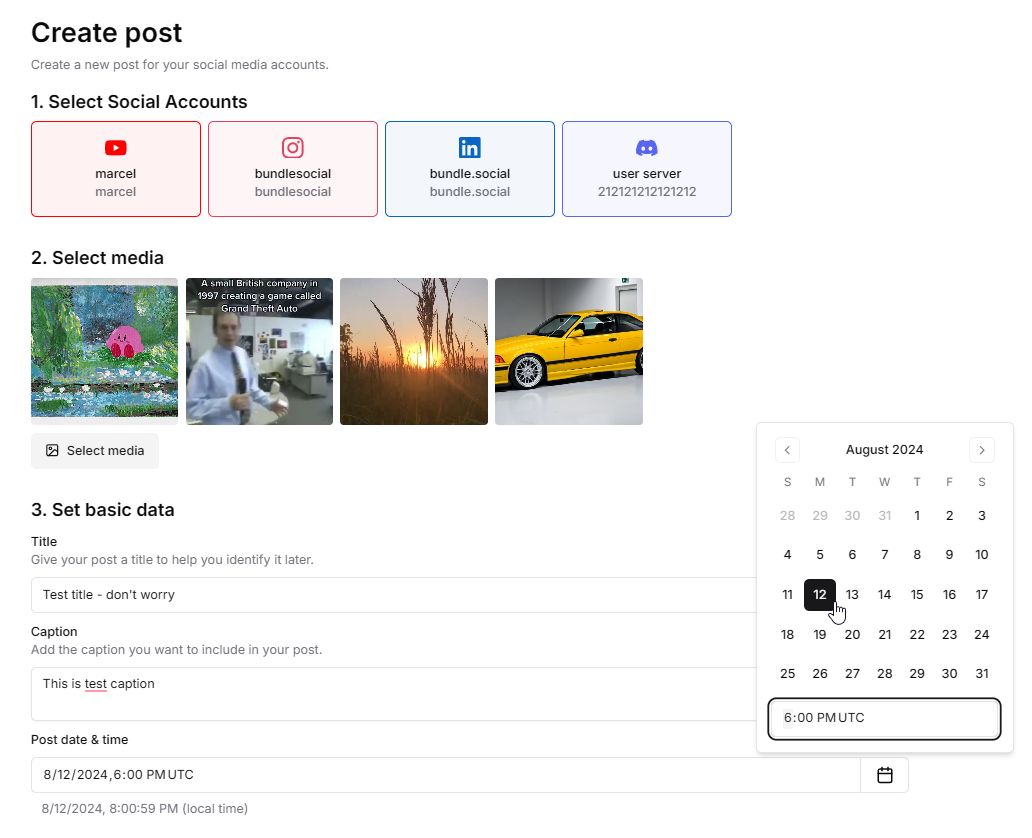Choose the yellow car thumbnail
Viewport: 1032px width, 838px height.
coord(569,352)
